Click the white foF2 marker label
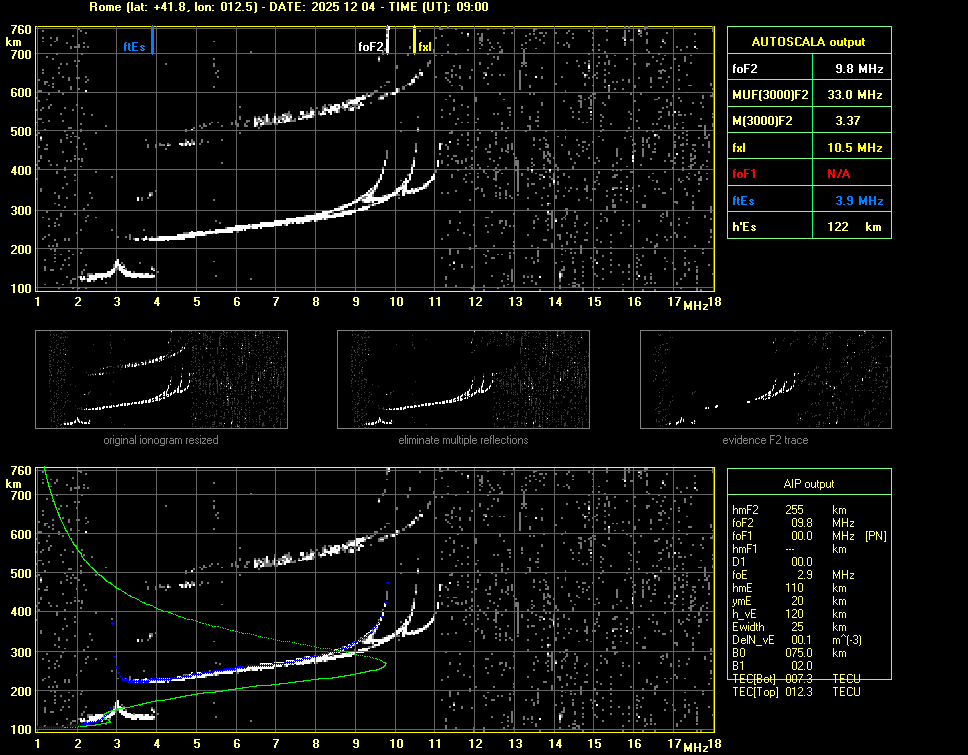This screenshot has width=968, height=755. tap(370, 46)
